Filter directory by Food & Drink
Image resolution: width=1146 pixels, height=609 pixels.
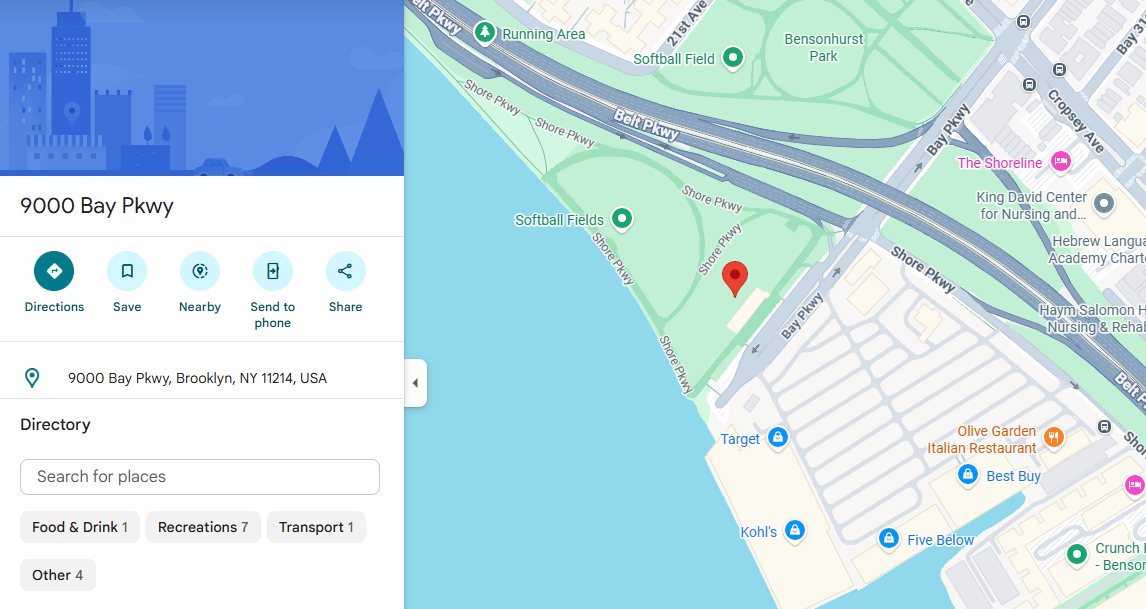coord(80,527)
